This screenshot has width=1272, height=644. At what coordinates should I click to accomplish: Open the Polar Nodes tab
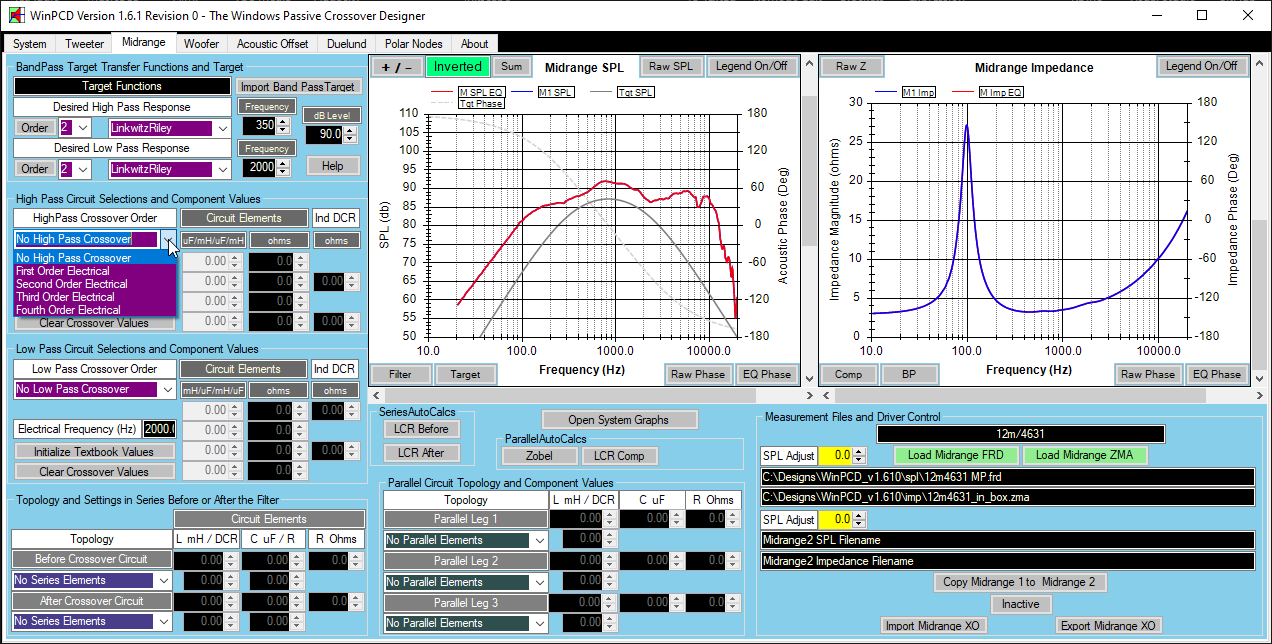(x=413, y=44)
